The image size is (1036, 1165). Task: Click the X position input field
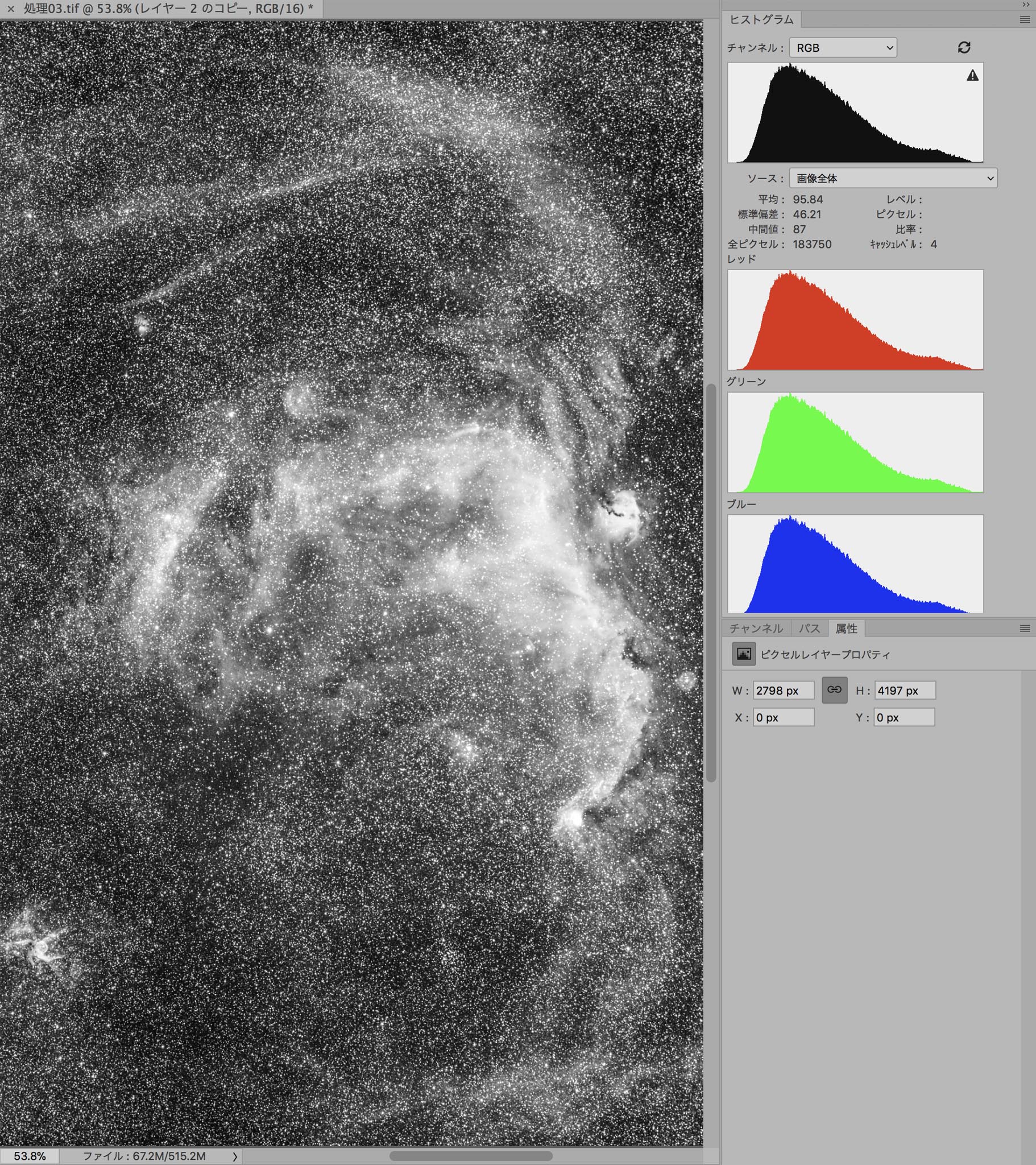click(783, 717)
